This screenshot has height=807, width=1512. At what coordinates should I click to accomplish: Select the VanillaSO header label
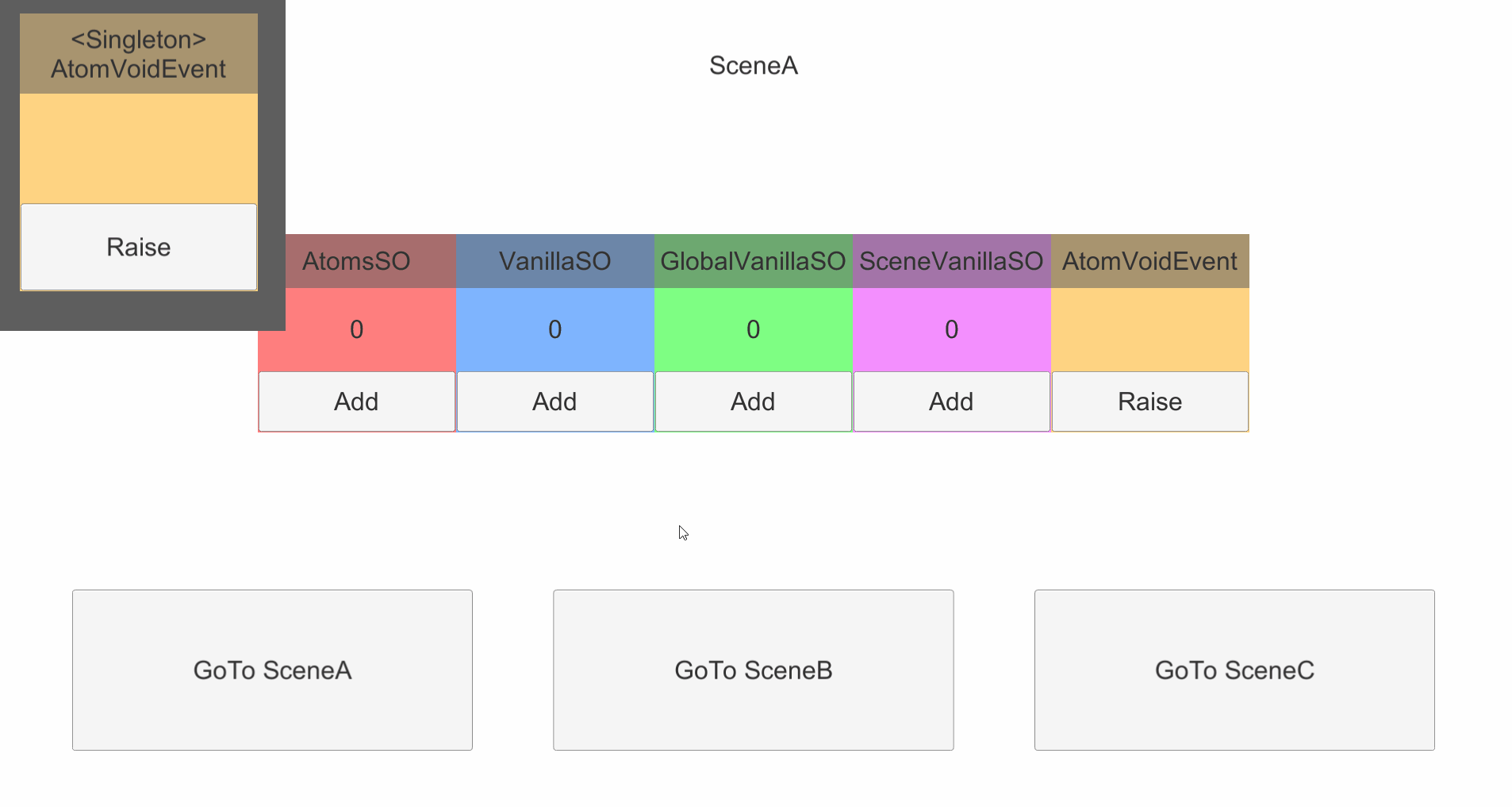[x=555, y=261]
